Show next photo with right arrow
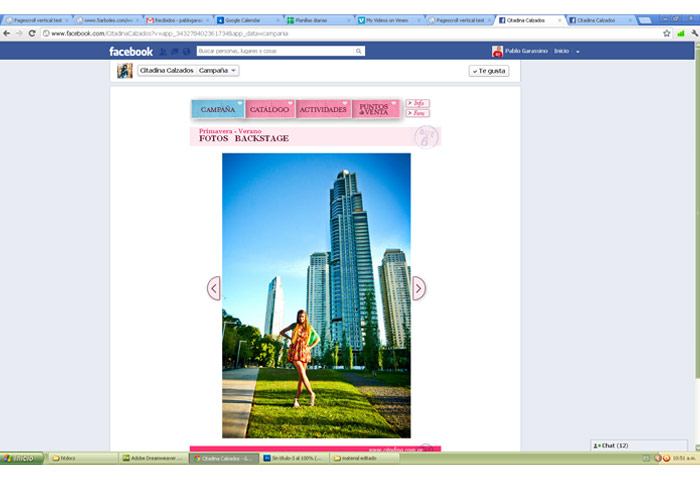This screenshot has width=700, height=500. [418, 288]
